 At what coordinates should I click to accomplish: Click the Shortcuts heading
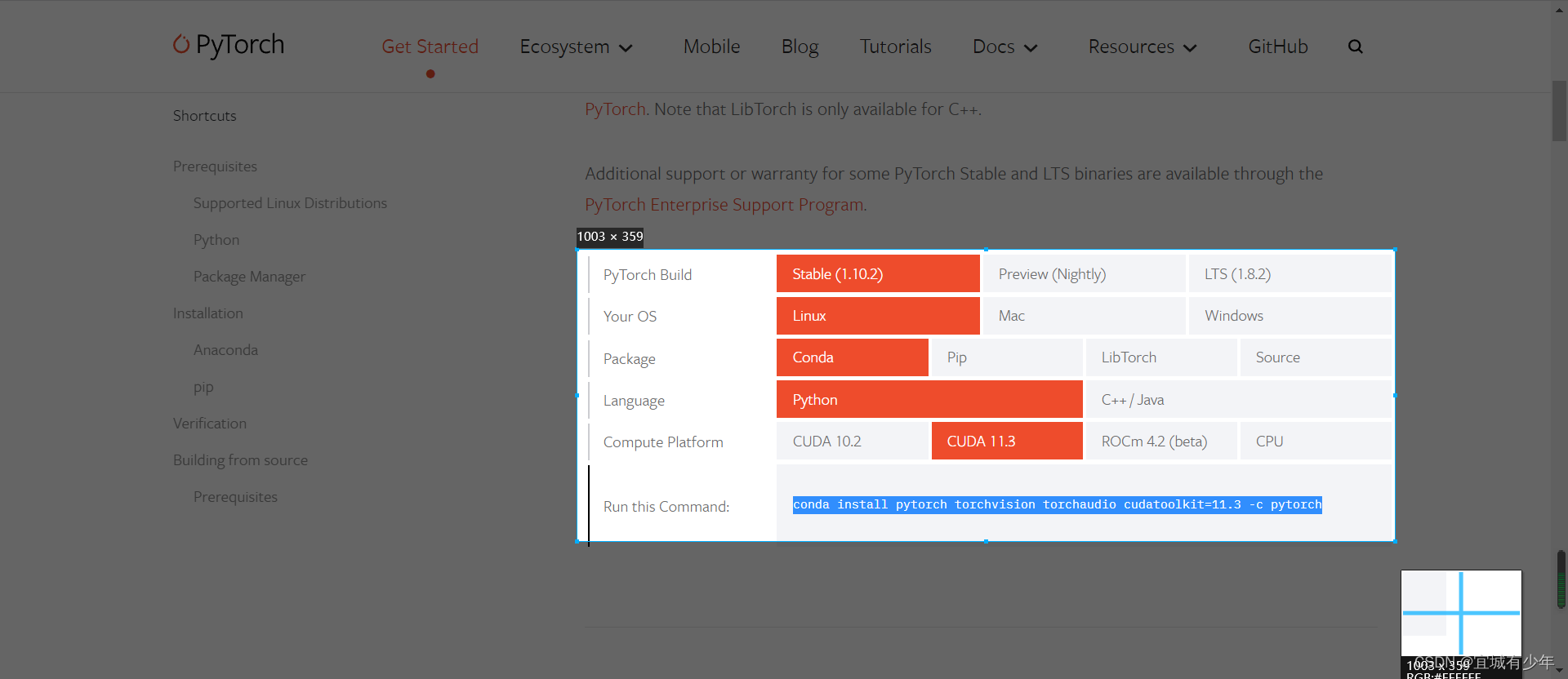coord(204,116)
